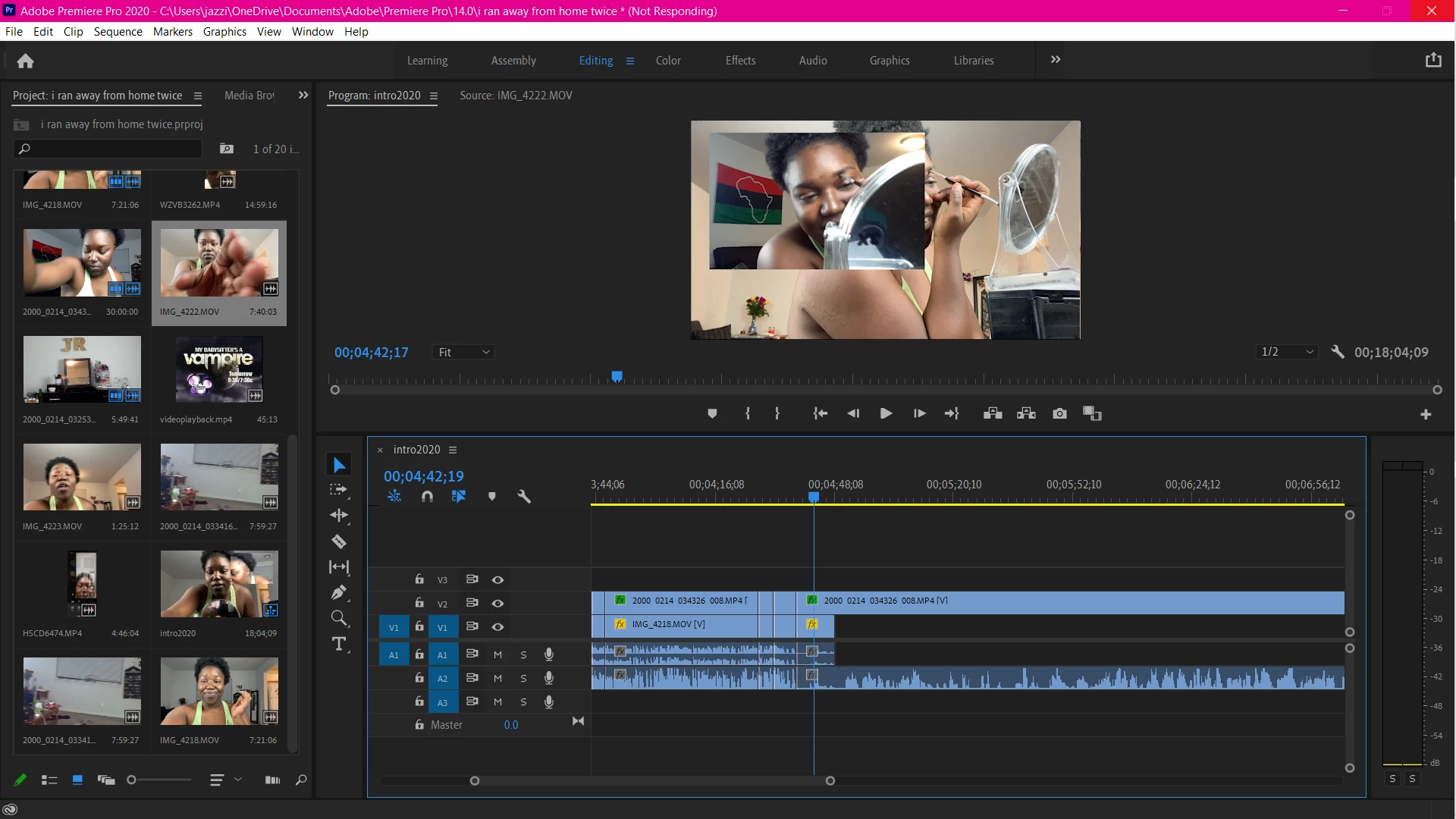Open timeline display settings wrench
Viewport: 1456px width, 819px height.
pos(523,496)
